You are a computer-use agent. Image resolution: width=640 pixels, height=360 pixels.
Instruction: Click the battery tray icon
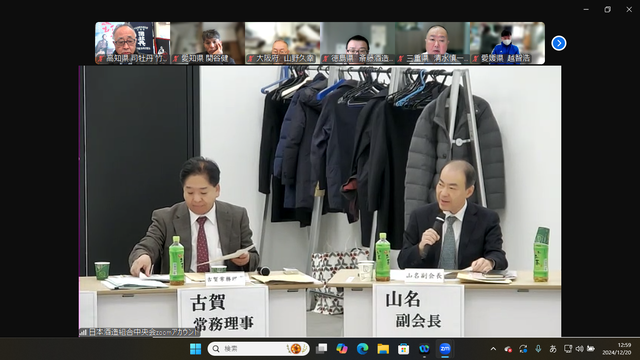[x=591, y=349]
